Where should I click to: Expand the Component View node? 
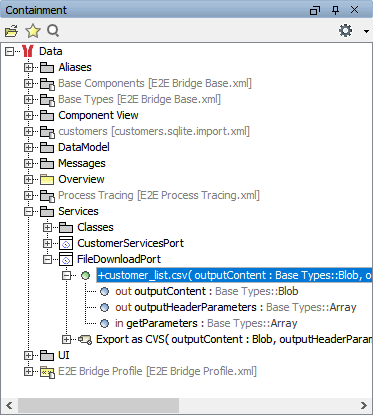pos(28,115)
